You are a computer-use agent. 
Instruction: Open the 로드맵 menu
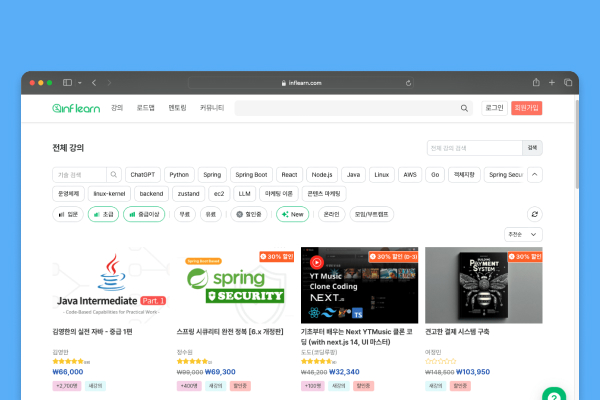[x=146, y=107]
